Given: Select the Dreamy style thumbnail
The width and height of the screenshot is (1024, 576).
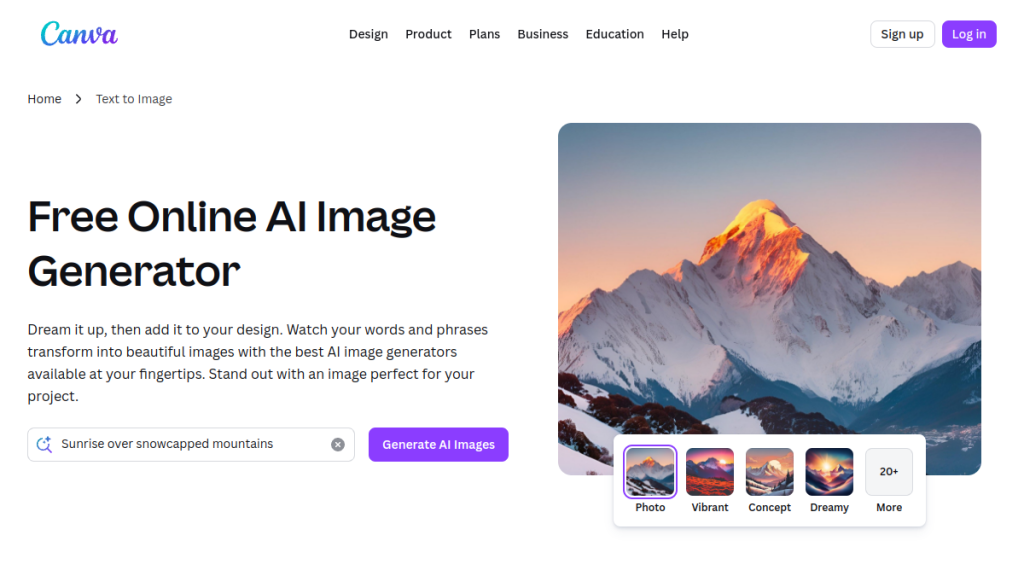Looking at the screenshot, I should 829,472.
